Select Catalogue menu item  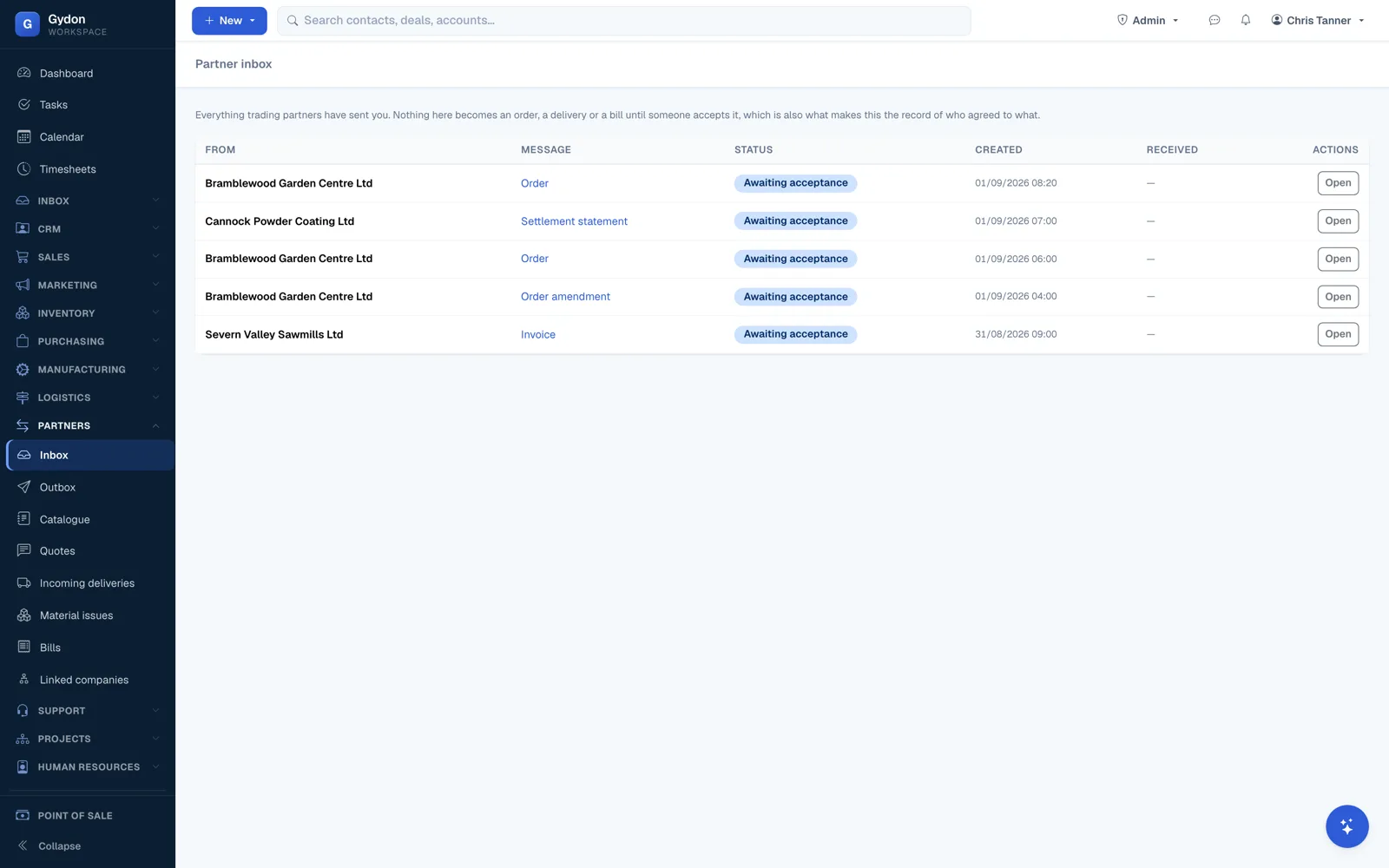(64, 519)
